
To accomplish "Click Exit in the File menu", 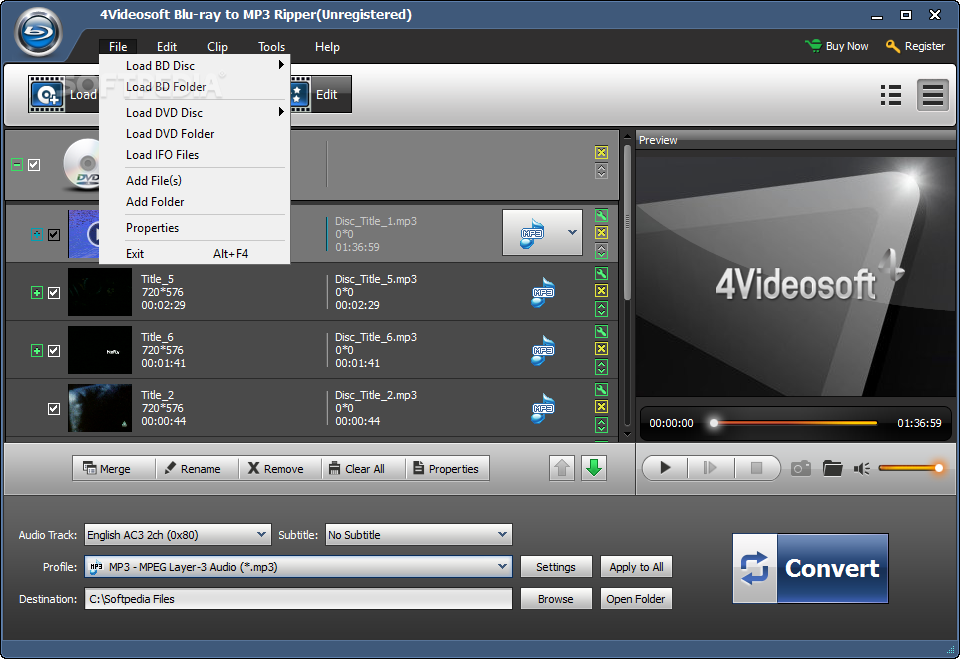I will point(195,254).
